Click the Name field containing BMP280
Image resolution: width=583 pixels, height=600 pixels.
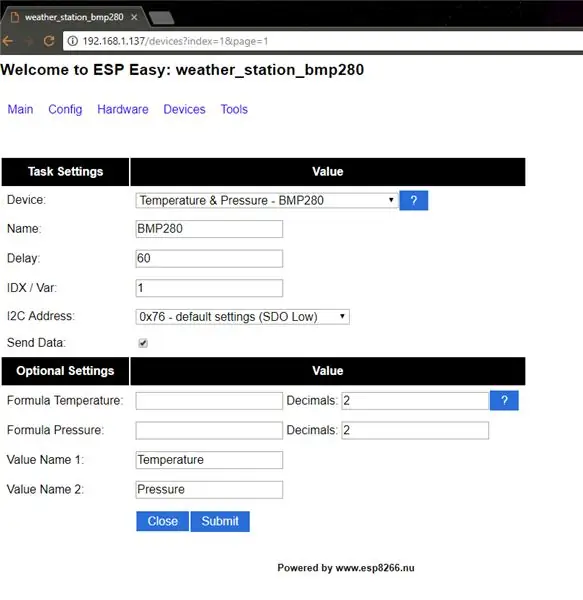pyautogui.click(x=209, y=229)
